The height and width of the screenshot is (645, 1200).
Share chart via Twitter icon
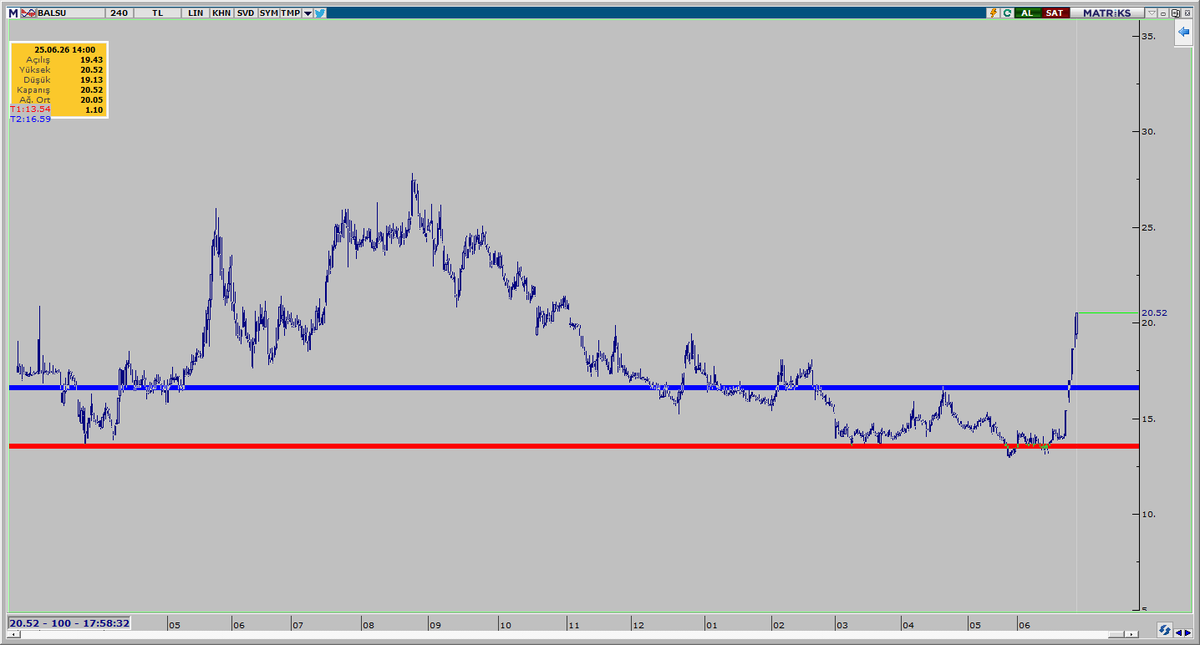pyautogui.click(x=319, y=13)
